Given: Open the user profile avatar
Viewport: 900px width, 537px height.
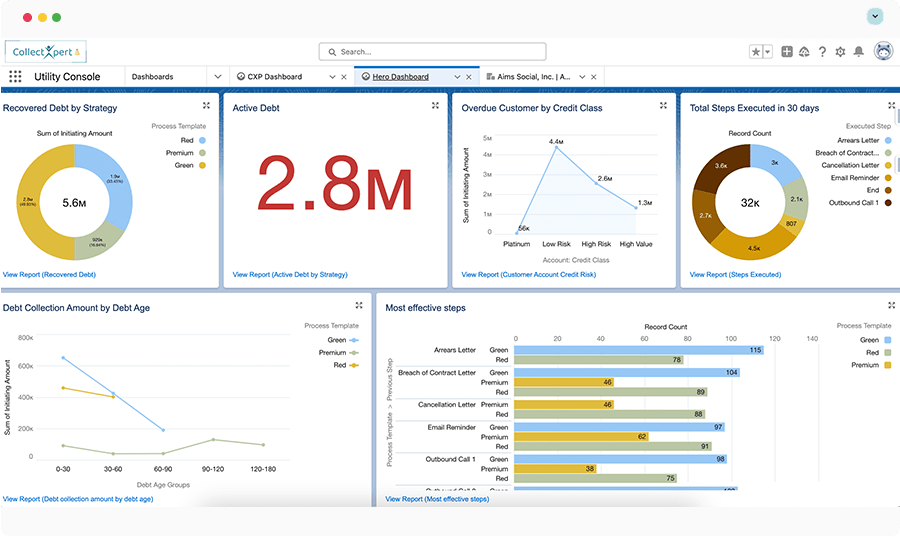Looking at the screenshot, I should [x=883, y=52].
